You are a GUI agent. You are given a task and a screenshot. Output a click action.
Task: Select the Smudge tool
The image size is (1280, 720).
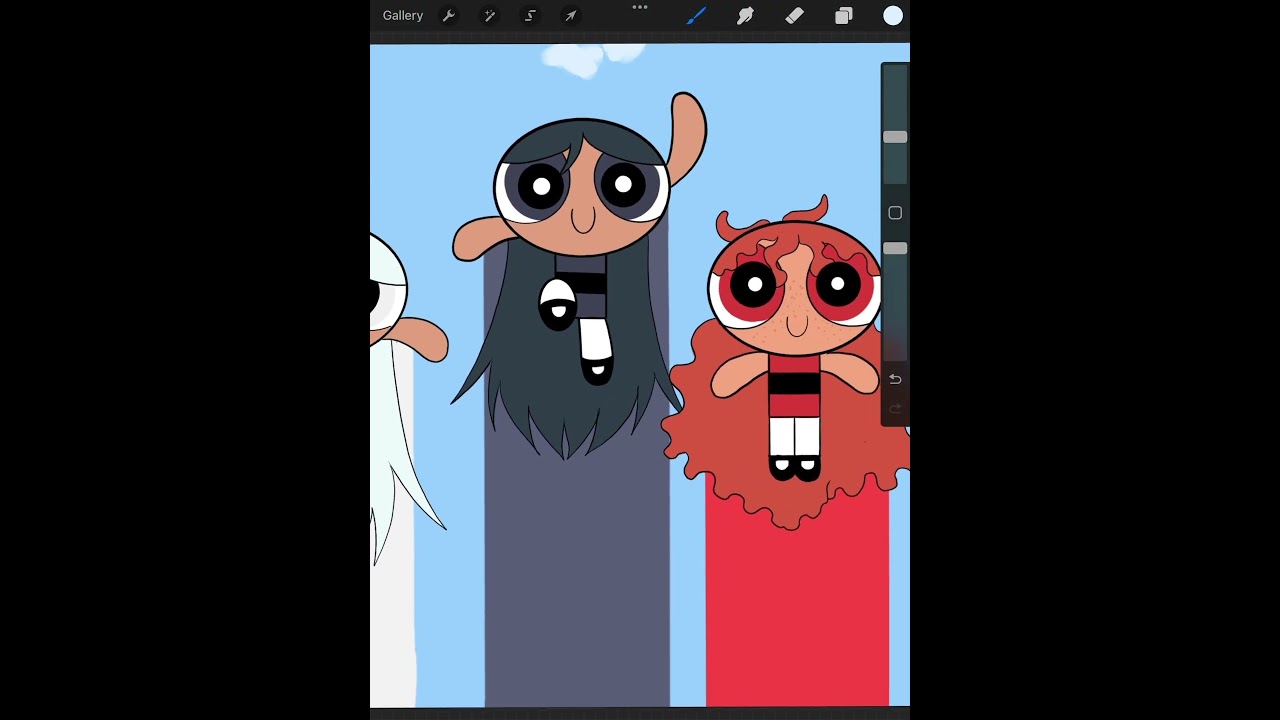click(746, 16)
